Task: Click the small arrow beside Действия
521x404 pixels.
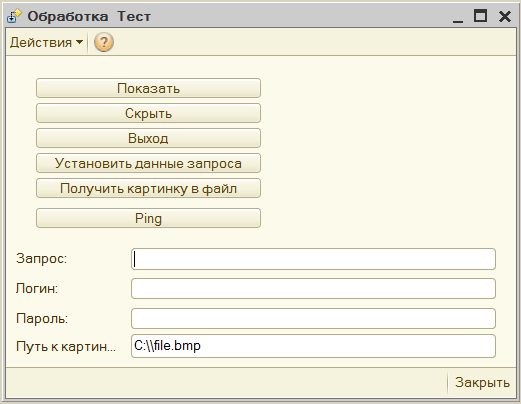Action: click(79, 42)
